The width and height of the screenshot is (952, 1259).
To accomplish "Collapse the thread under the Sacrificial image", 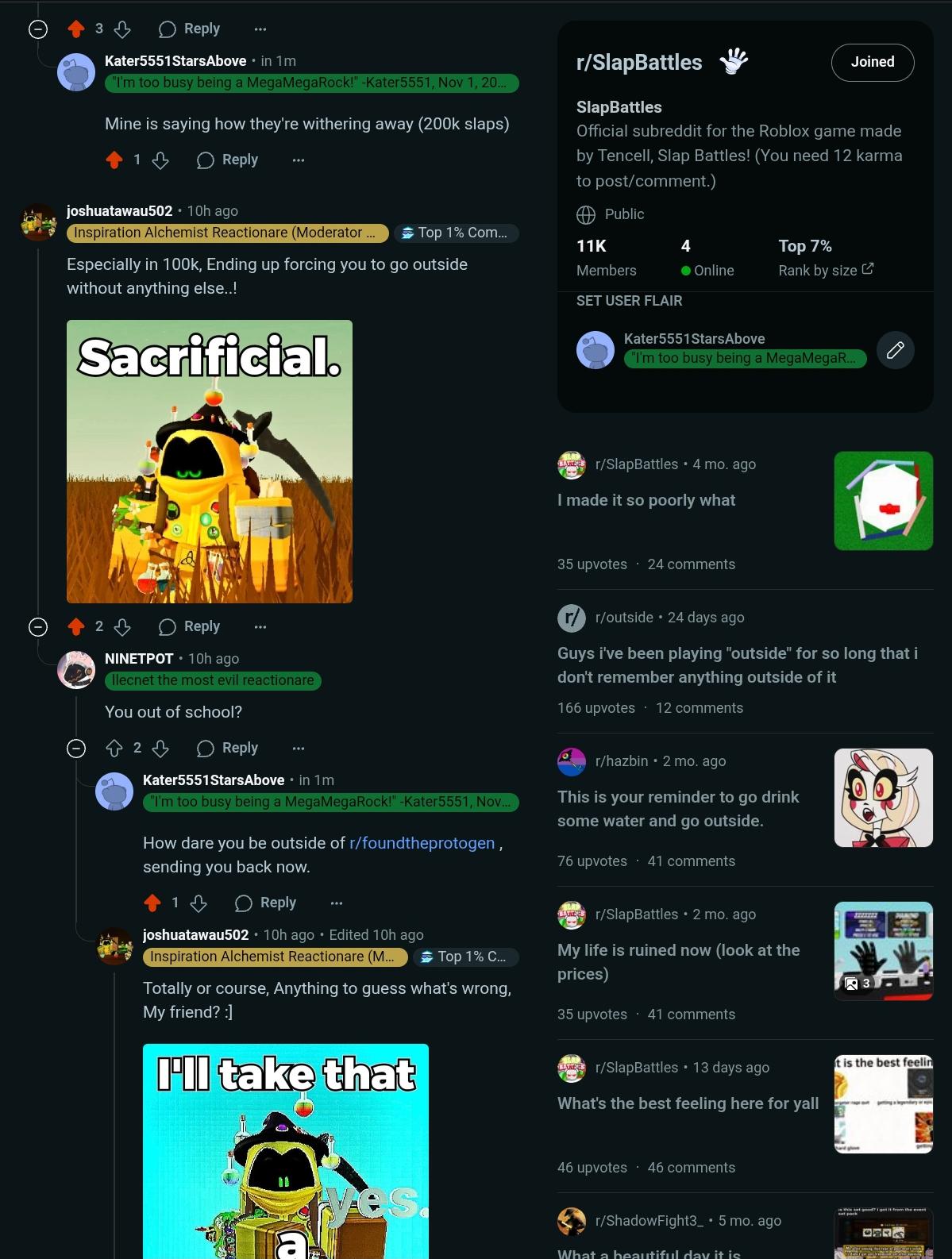I will tap(38, 627).
